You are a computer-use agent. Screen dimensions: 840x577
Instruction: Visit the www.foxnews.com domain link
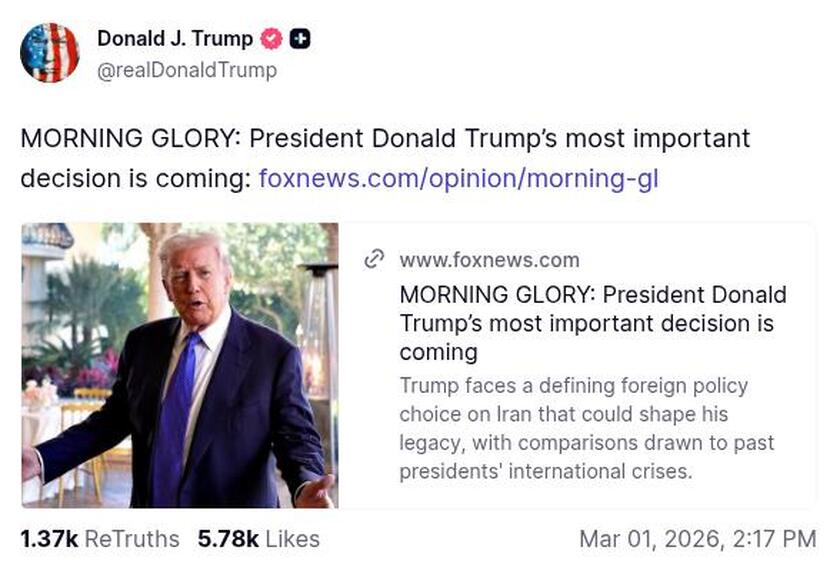(488, 259)
